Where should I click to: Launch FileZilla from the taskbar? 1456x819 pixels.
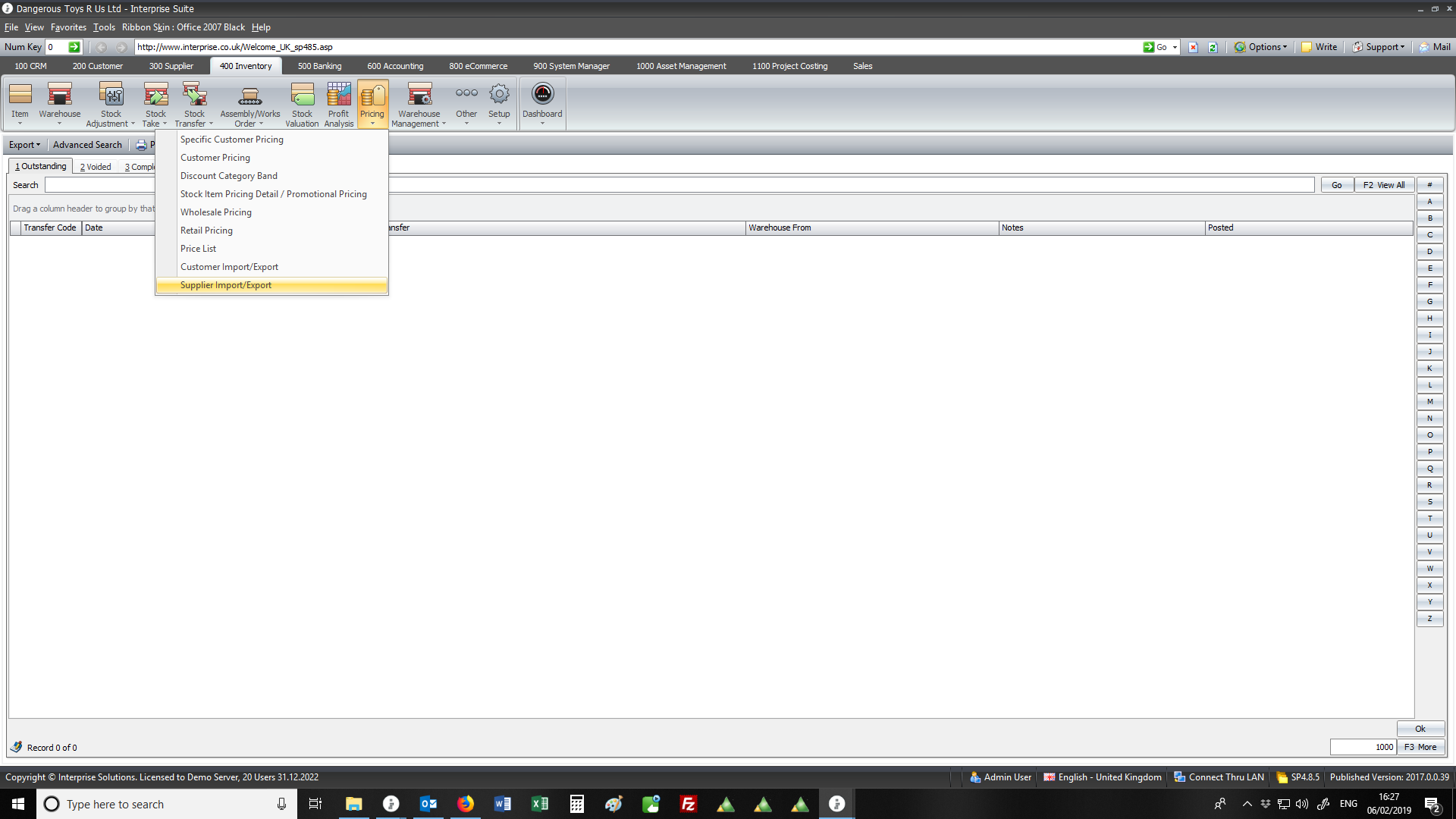click(x=689, y=804)
